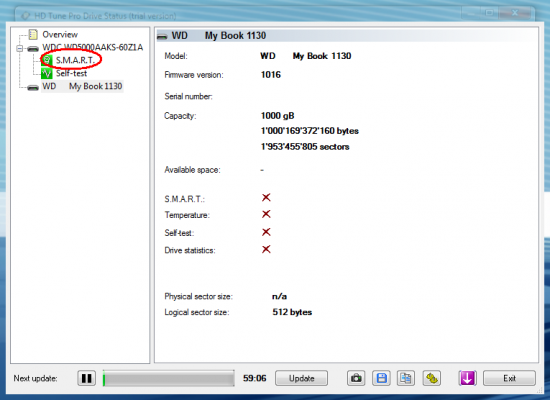Click the Serial number label

pos(188,96)
